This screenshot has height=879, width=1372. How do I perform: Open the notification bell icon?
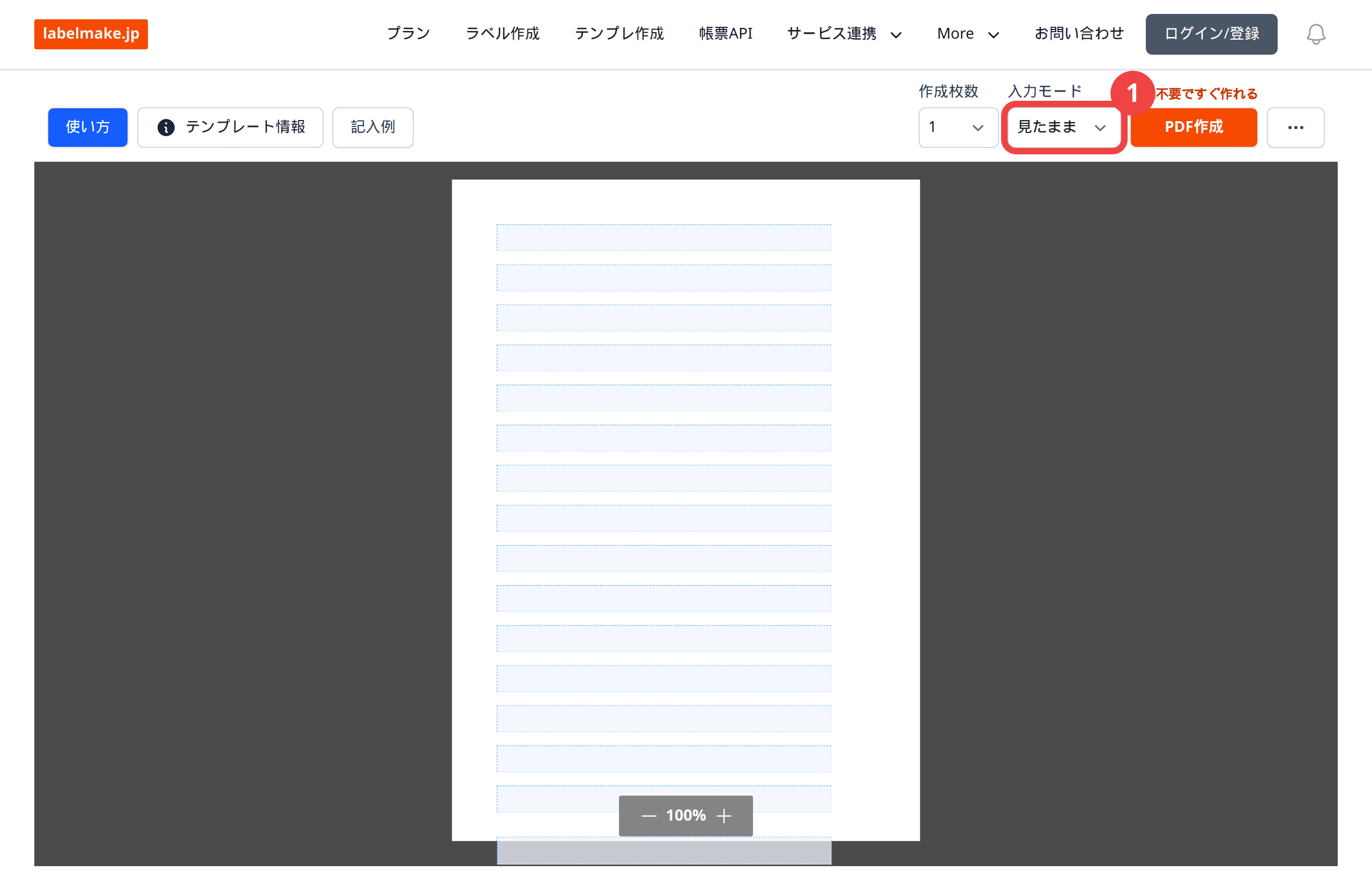[1316, 34]
